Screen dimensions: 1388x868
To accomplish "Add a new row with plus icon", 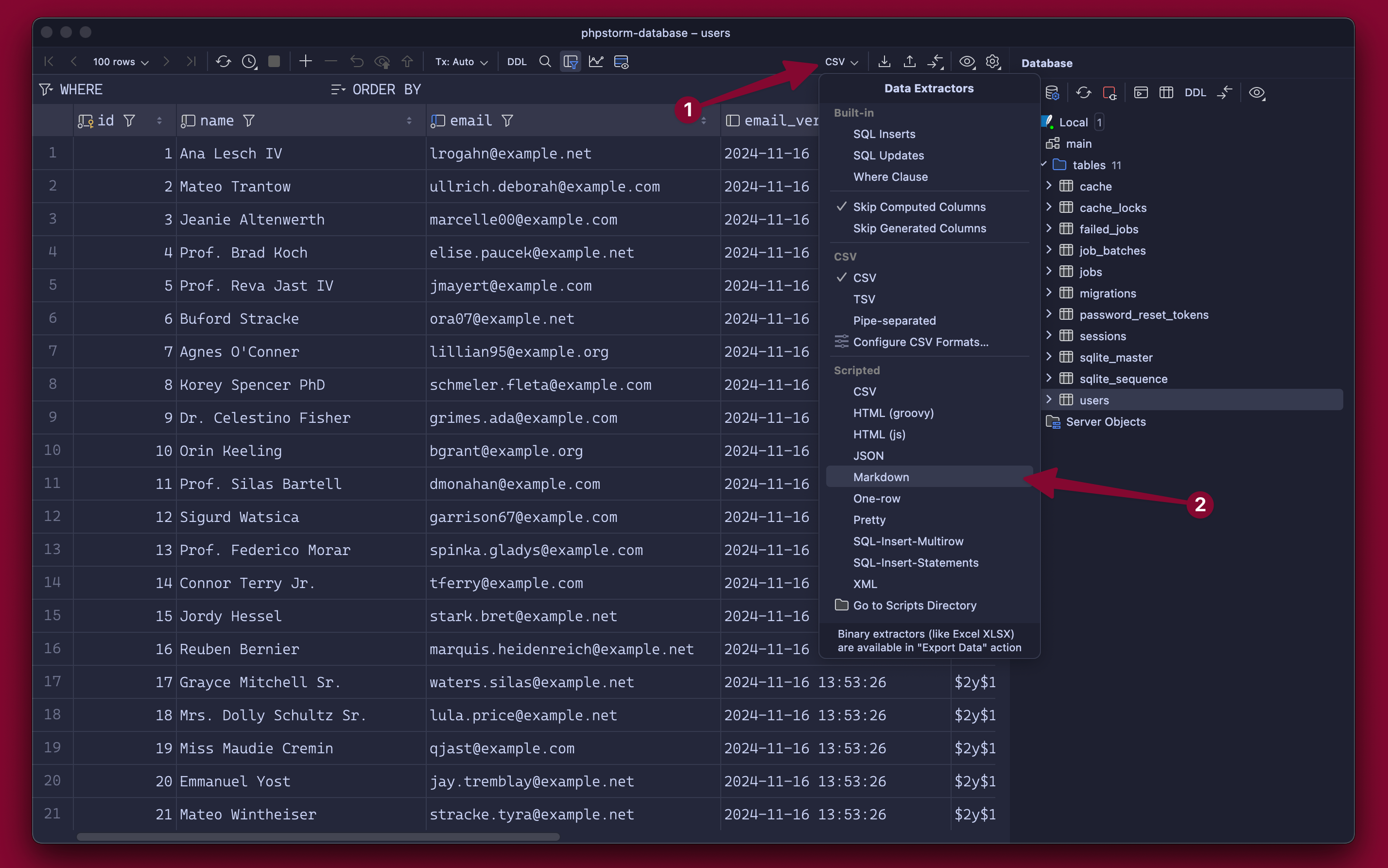I will [305, 61].
